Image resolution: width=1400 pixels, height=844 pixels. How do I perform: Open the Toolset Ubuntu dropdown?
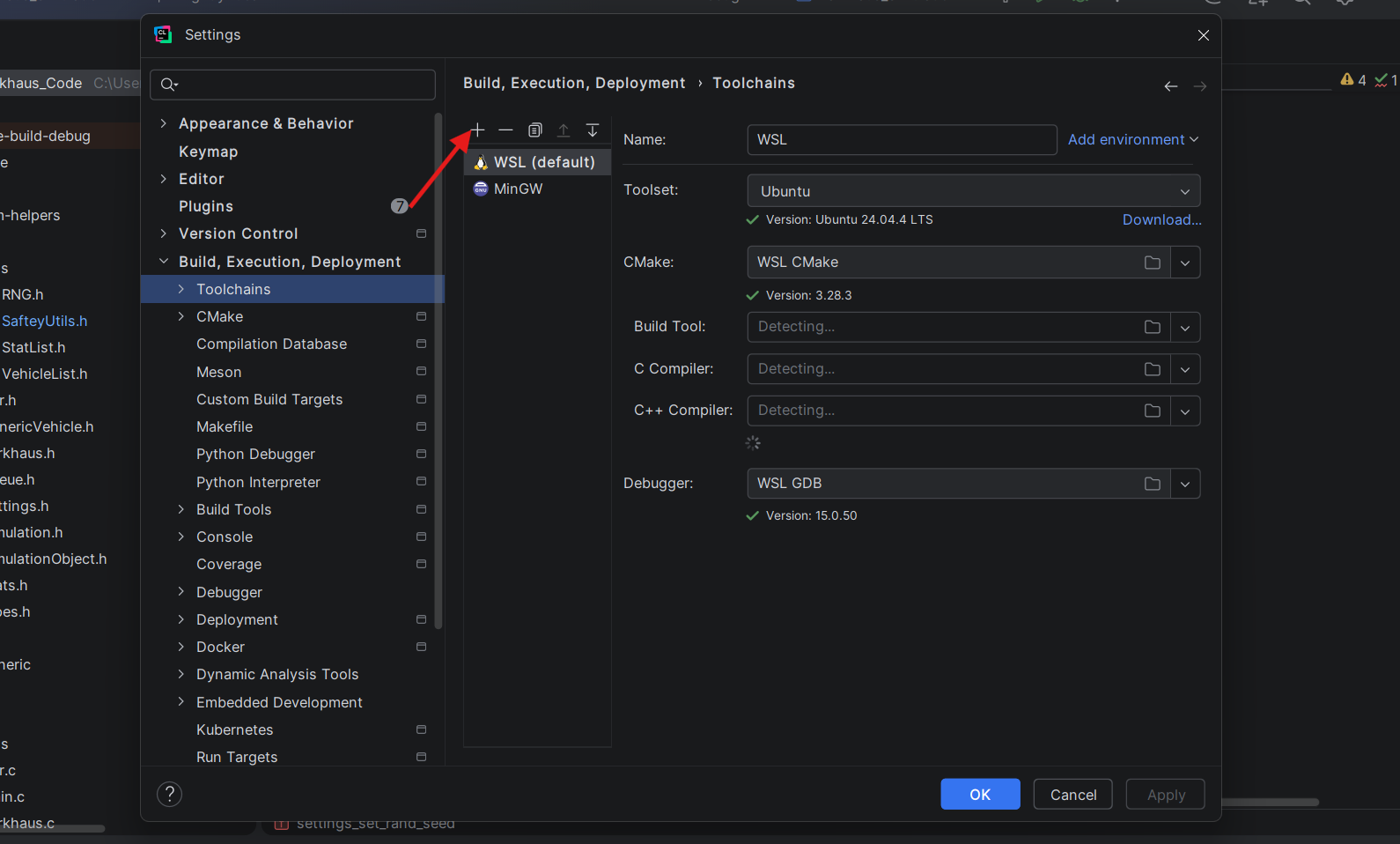[x=974, y=191]
